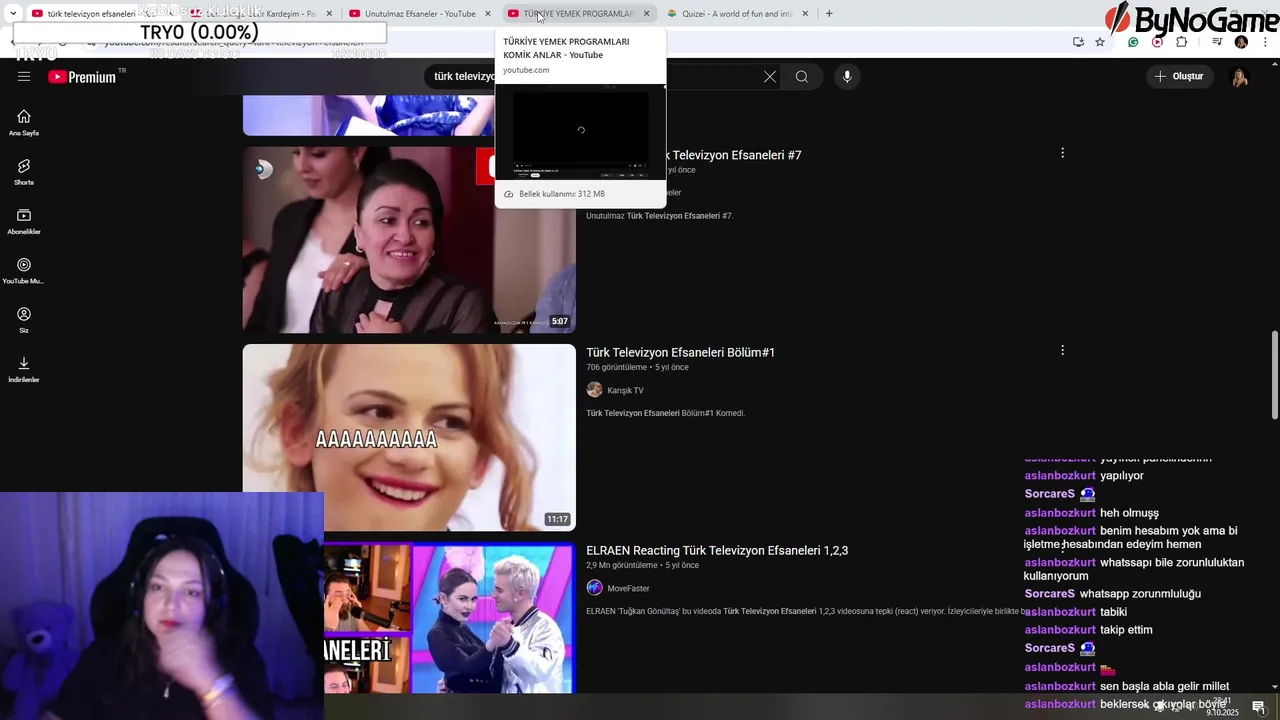Open the notifications icon in the taskbar

(x=1258, y=707)
